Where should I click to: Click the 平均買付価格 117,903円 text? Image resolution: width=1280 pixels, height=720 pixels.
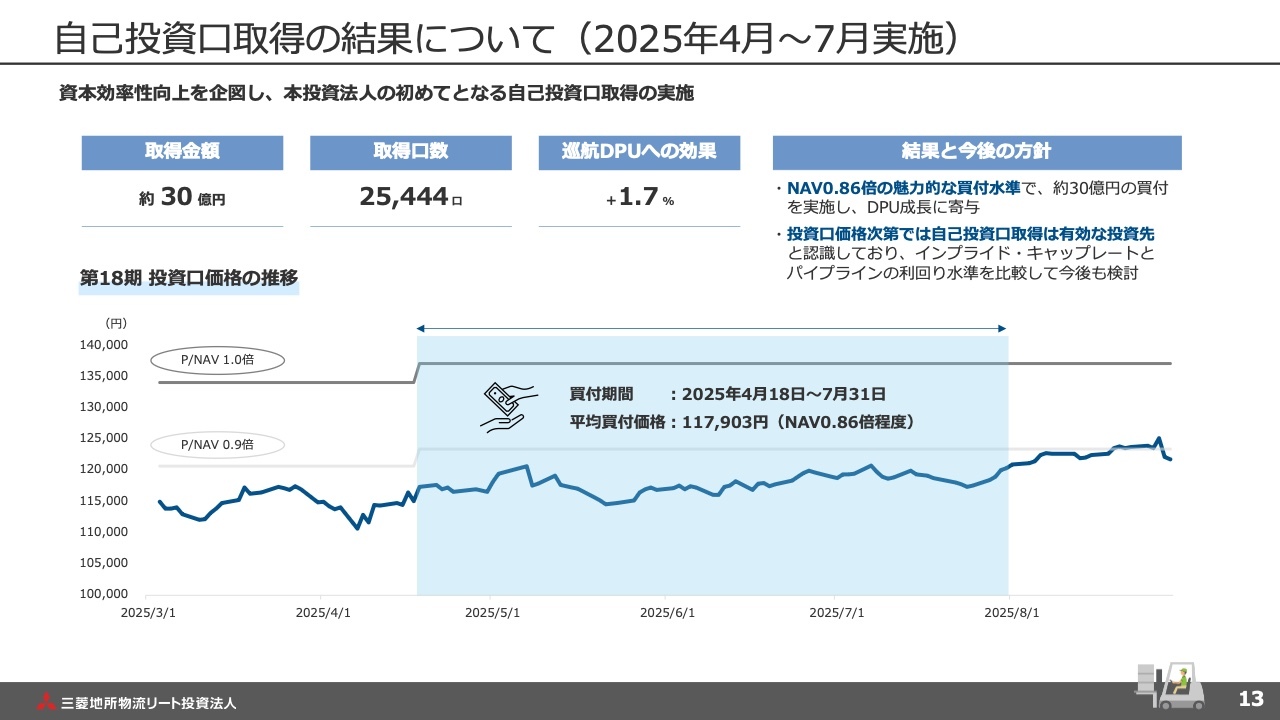point(742,422)
